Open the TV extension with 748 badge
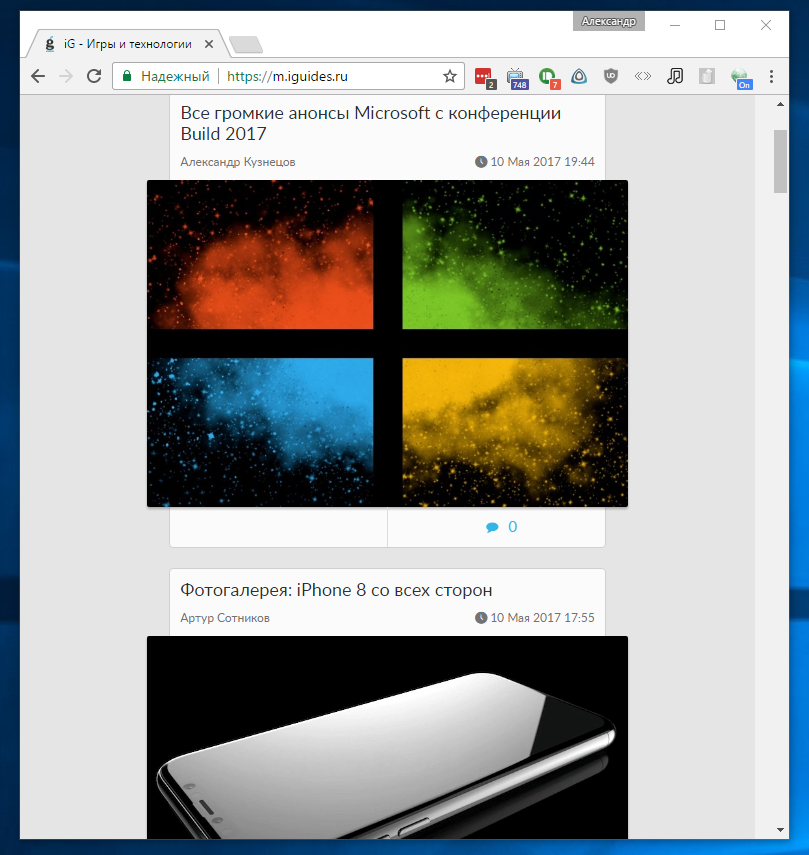Viewport: 809px width, 855px height. point(516,76)
